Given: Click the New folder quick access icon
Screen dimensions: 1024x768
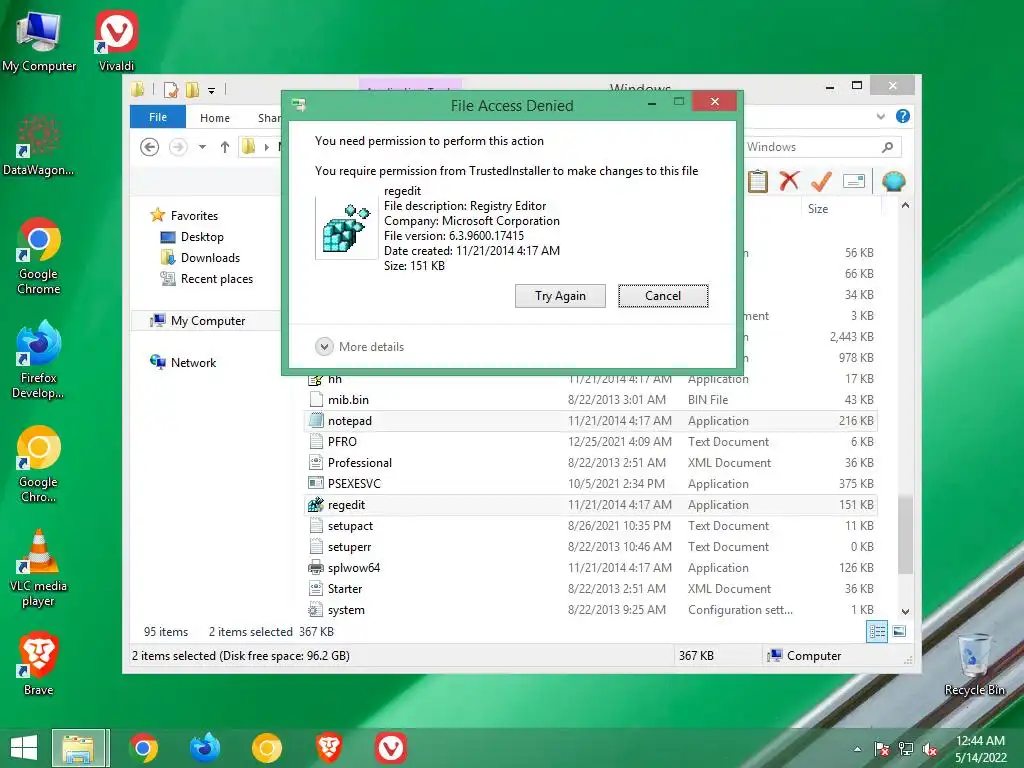Looking at the screenshot, I should [x=192, y=89].
